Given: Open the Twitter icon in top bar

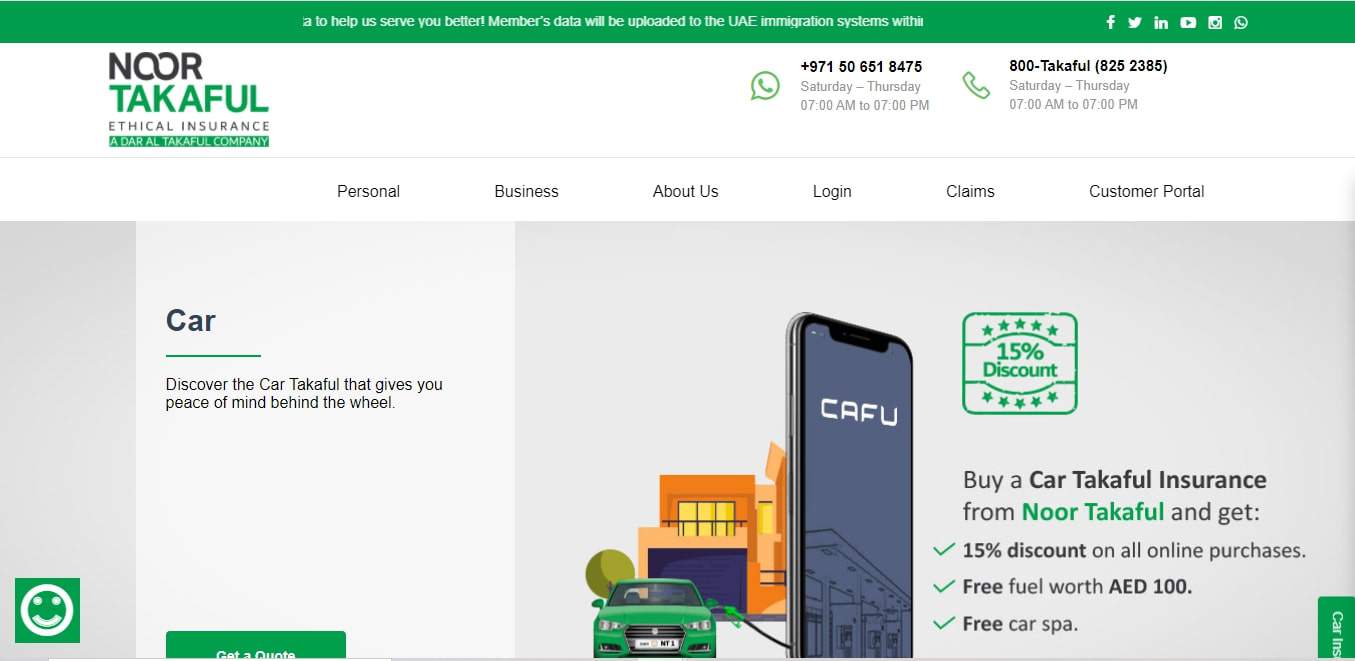Looking at the screenshot, I should tap(1135, 22).
